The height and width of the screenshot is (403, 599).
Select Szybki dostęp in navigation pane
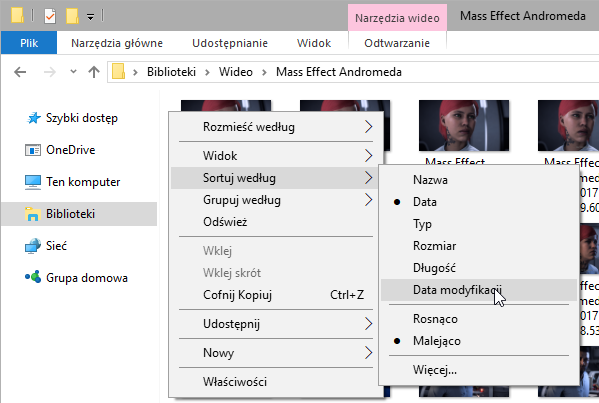point(82,118)
